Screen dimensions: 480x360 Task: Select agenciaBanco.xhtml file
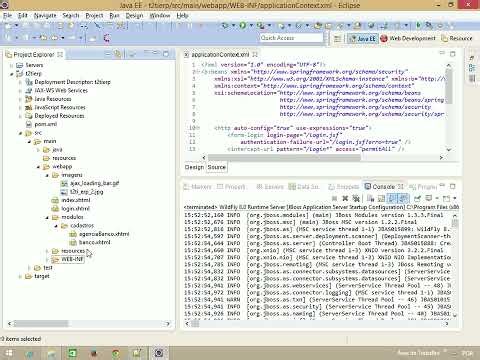coord(99,234)
